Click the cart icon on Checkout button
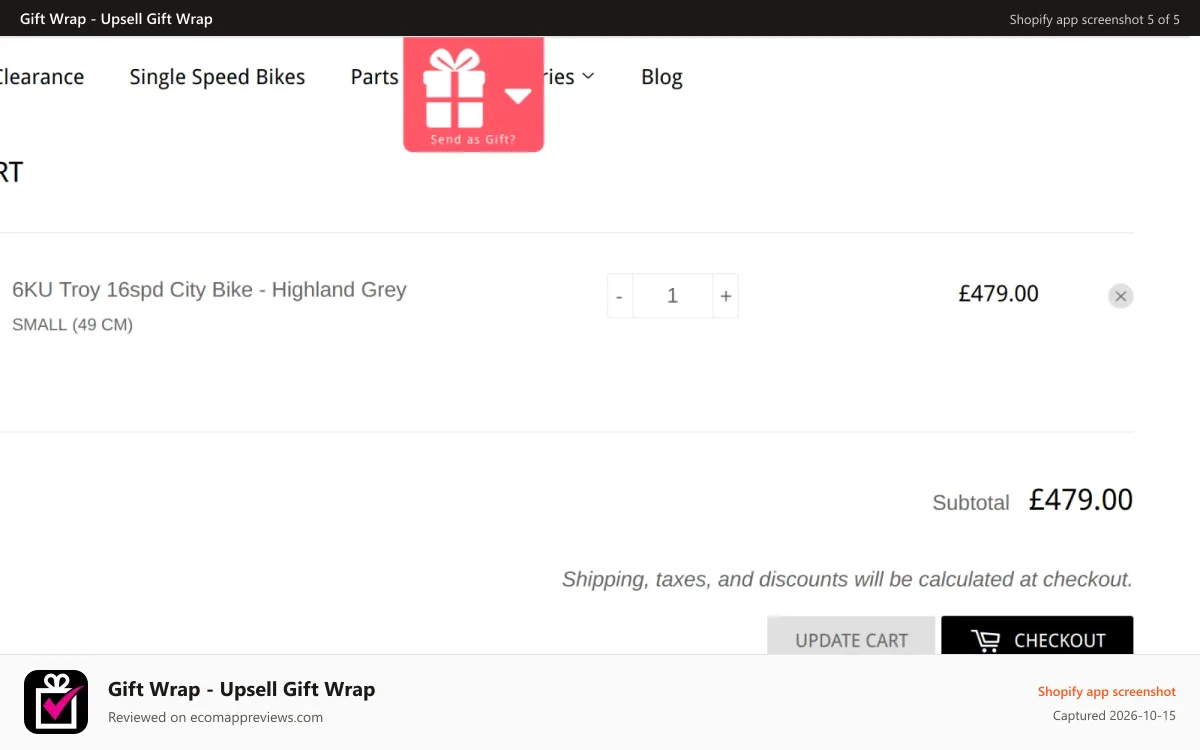Image resolution: width=1200 pixels, height=750 pixels. pos(986,641)
